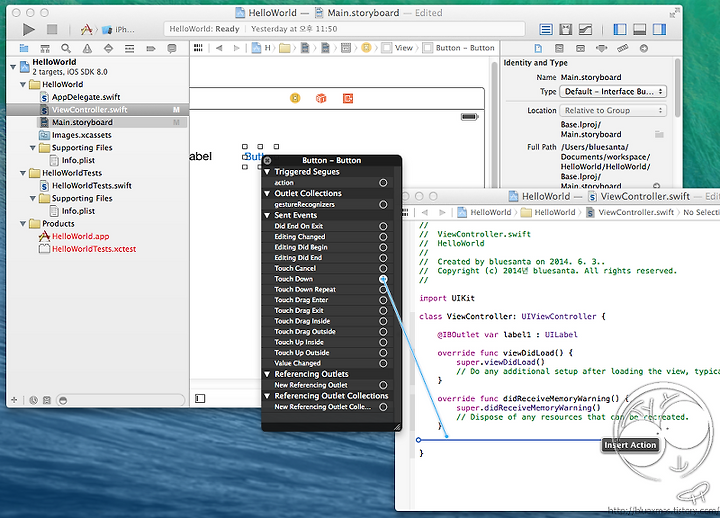Click the navigator filter field
Screen dimensions: 720x518
tap(120, 400)
